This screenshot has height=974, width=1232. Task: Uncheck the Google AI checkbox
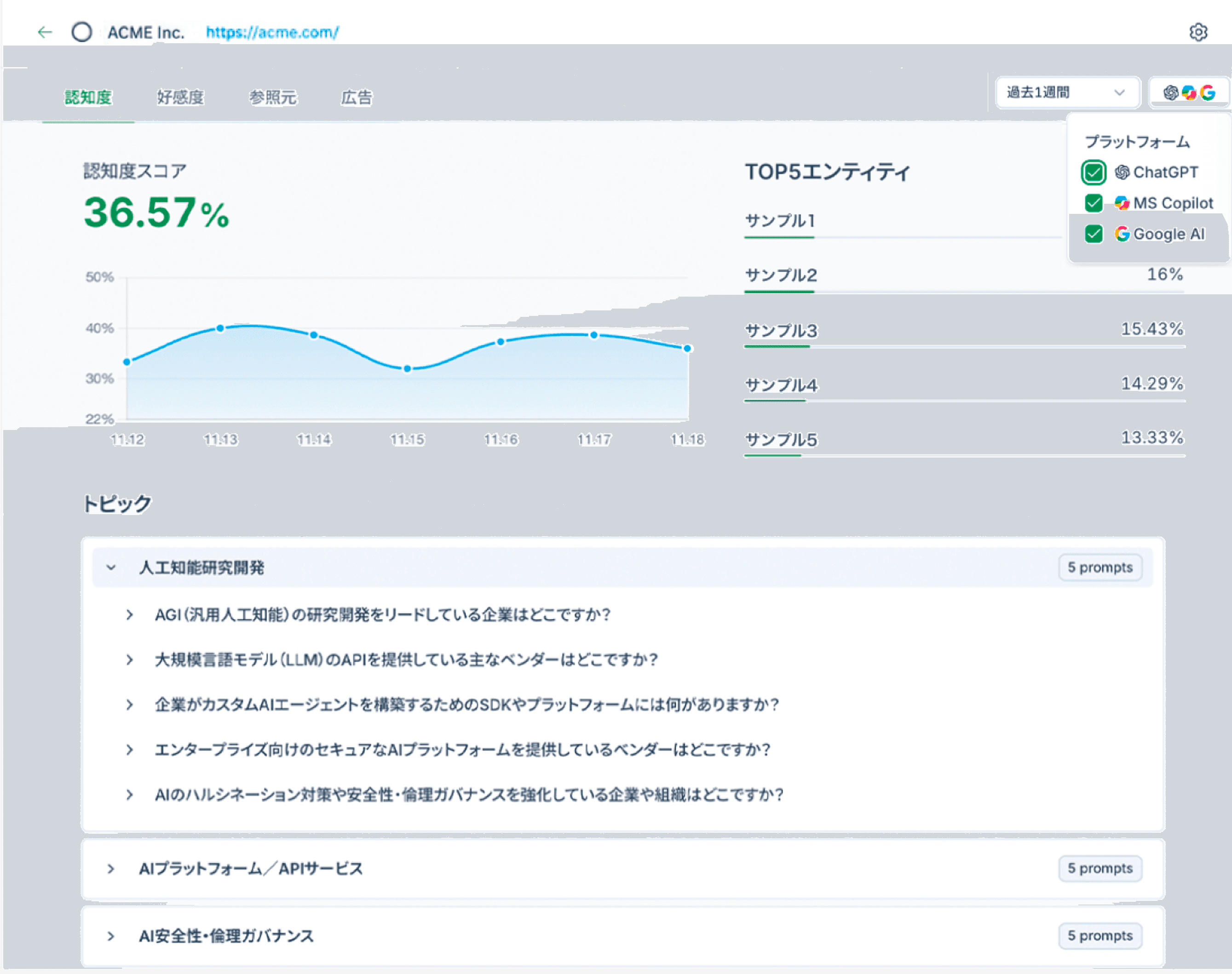coord(1094,234)
